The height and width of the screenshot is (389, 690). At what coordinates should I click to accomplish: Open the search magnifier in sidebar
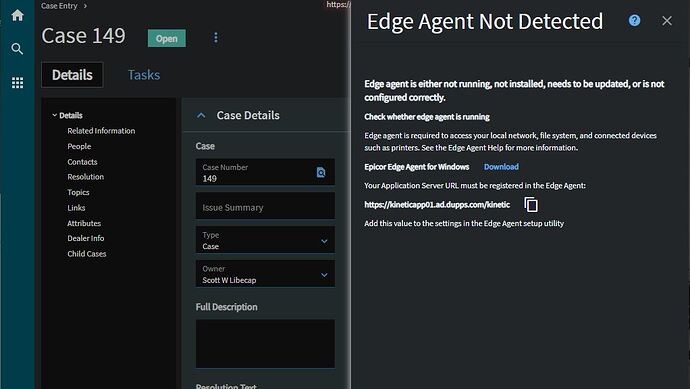tap(17, 49)
